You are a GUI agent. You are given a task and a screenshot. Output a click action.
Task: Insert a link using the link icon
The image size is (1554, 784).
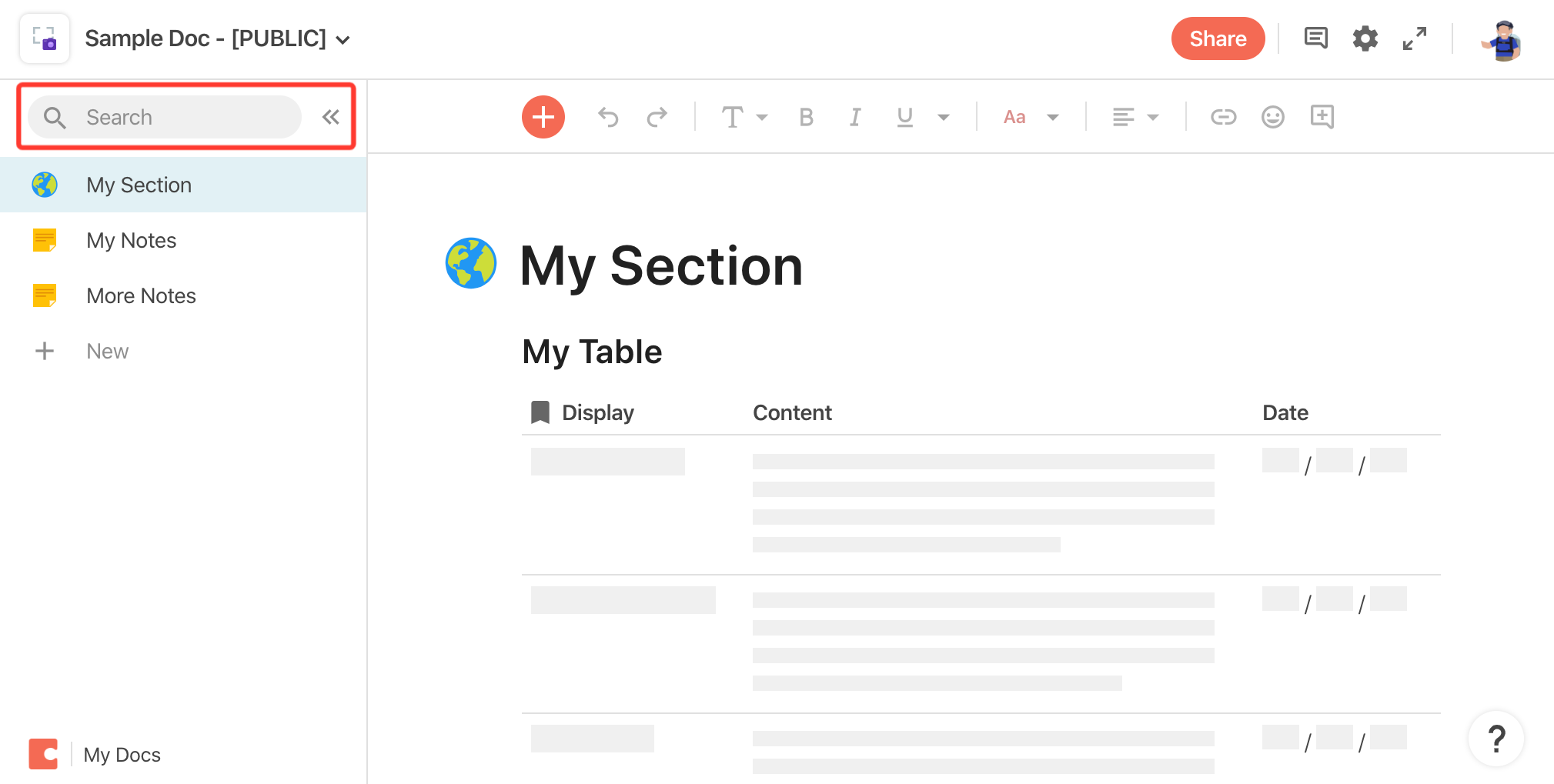(1223, 117)
